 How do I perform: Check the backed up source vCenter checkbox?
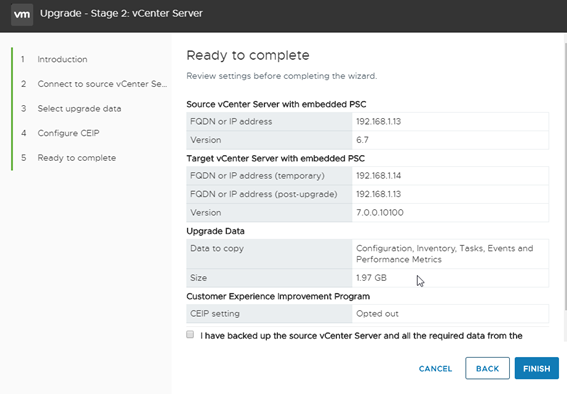[190, 334]
